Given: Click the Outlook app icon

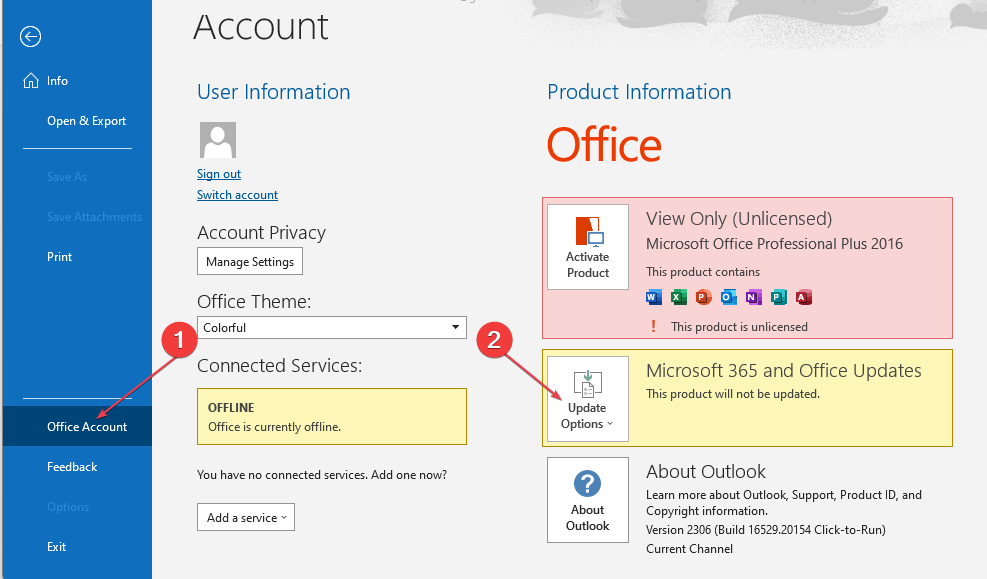Looking at the screenshot, I should (729, 297).
